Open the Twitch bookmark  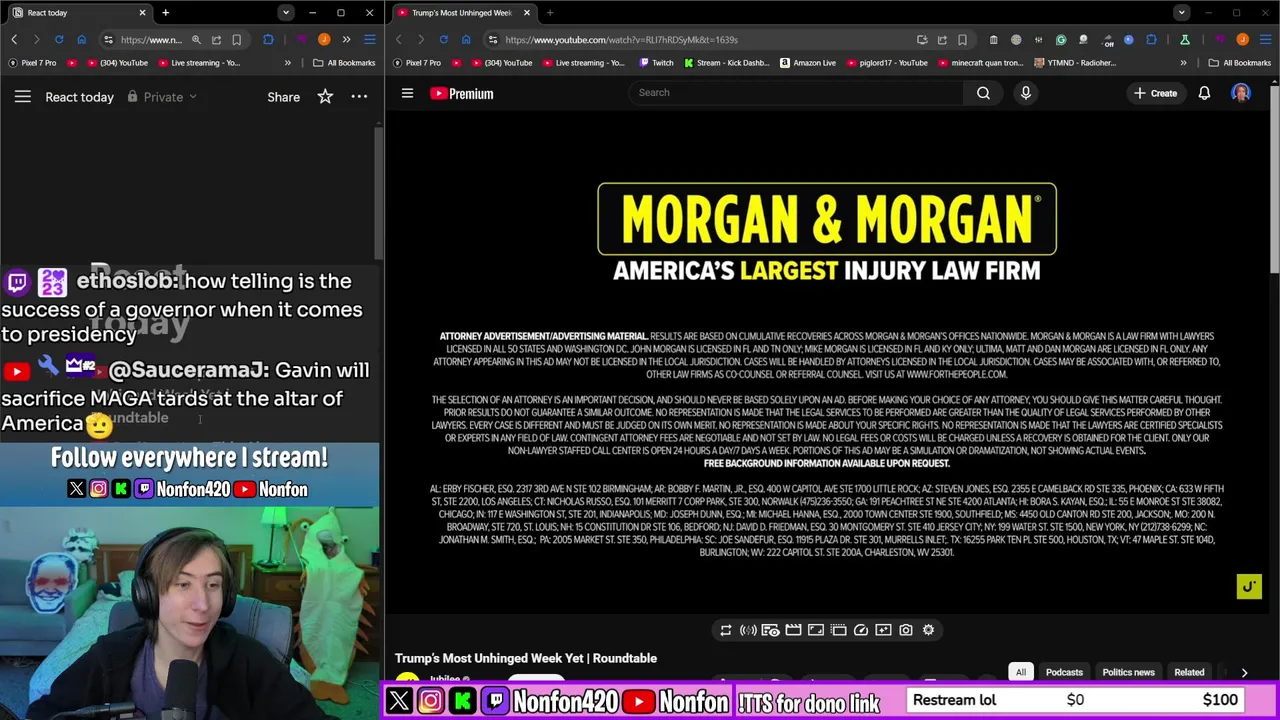point(654,62)
